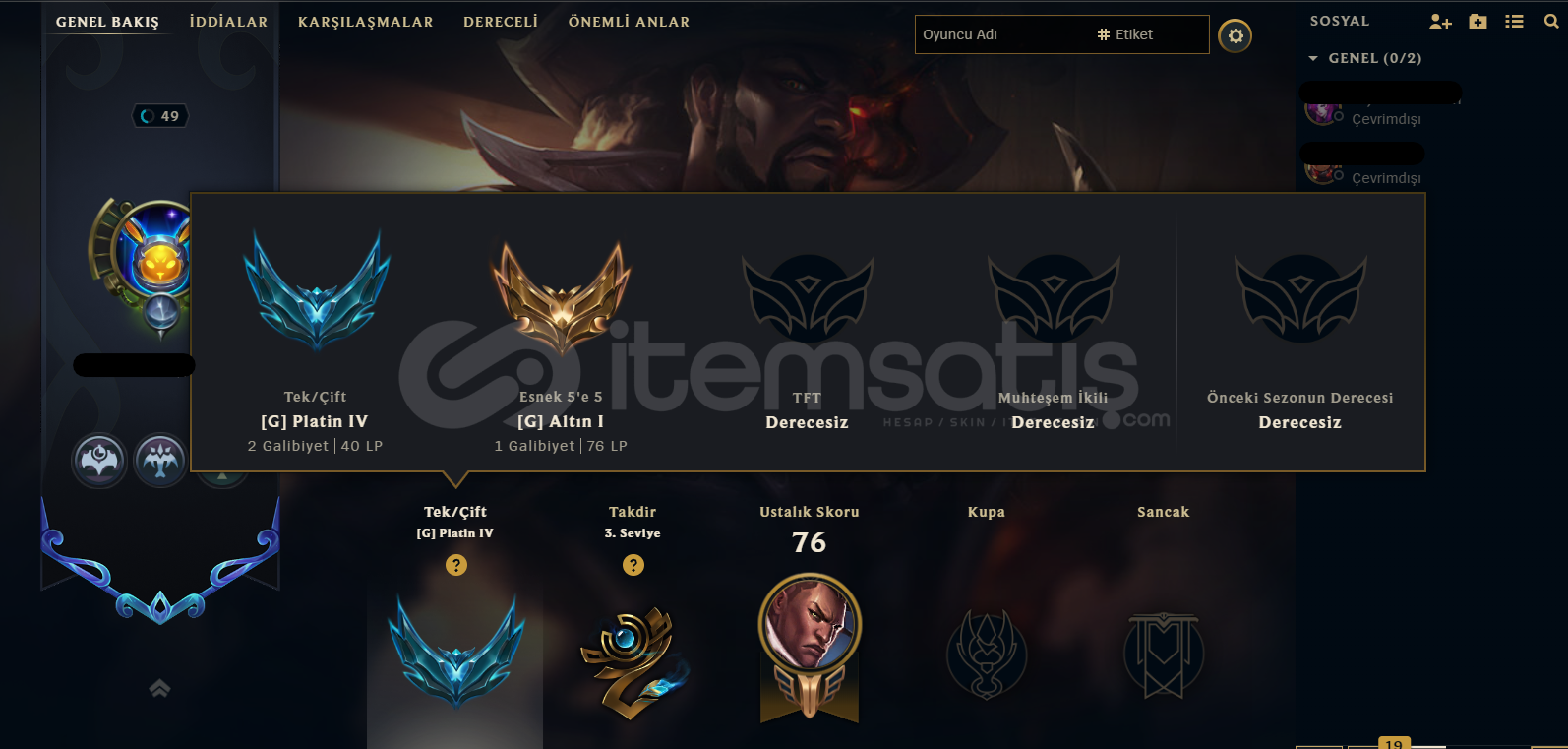Screen dimensions: 1568x749
Task: Click the profile summoner icon
Action: coord(157,253)
